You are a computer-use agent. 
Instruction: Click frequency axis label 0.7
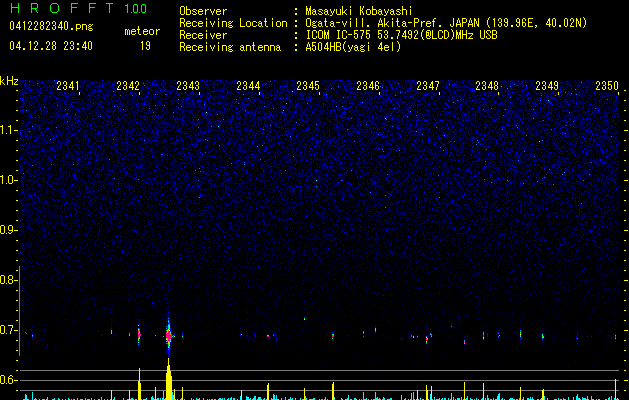click(8, 330)
